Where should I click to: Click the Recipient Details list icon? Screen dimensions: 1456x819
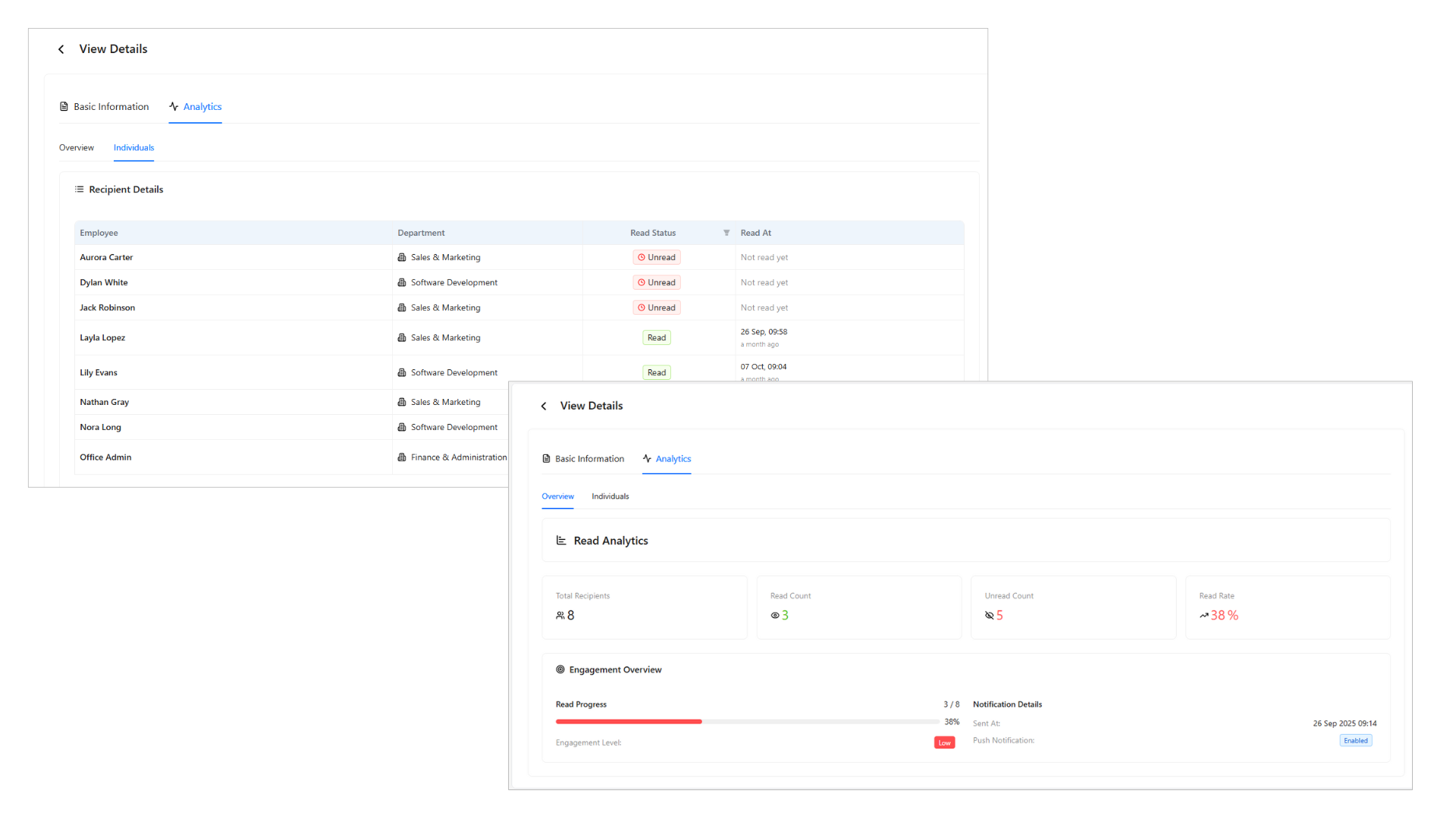(79, 190)
